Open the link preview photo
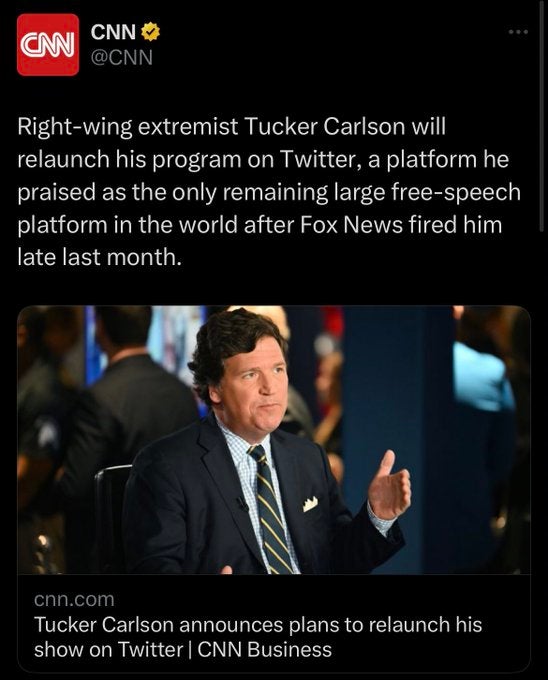Image resolution: width=548 pixels, height=680 pixels. click(x=274, y=440)
